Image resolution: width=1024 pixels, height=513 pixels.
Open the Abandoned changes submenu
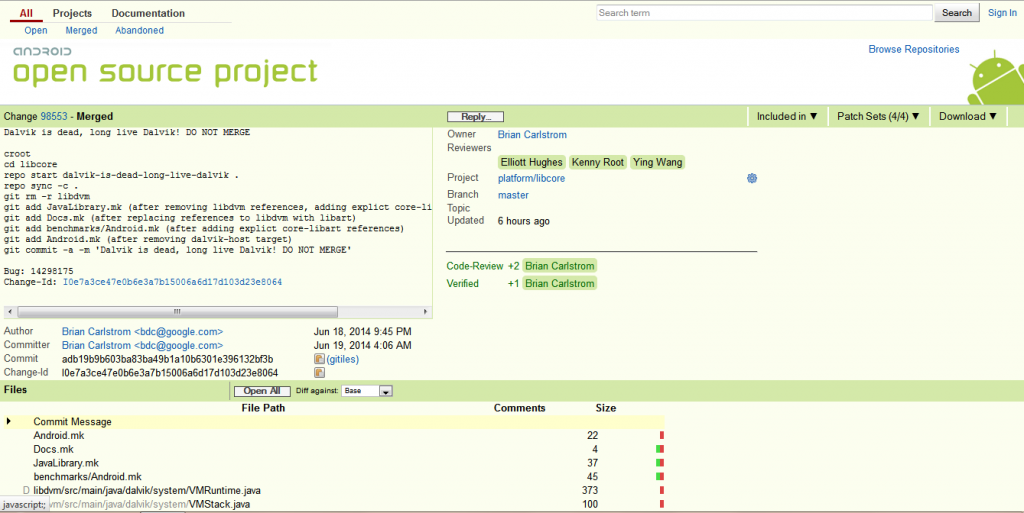coord(139,30)
